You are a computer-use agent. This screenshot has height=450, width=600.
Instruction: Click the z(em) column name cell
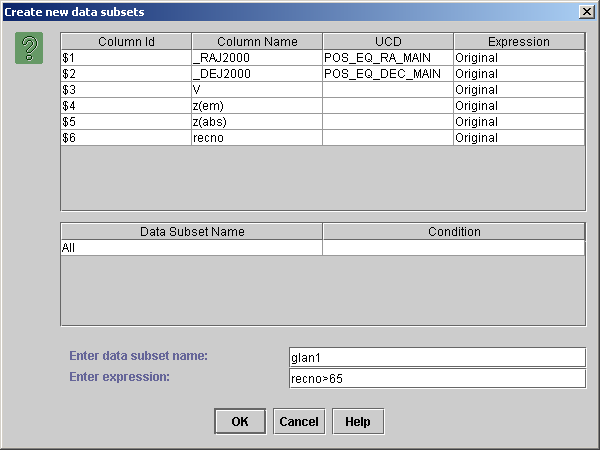257,106
